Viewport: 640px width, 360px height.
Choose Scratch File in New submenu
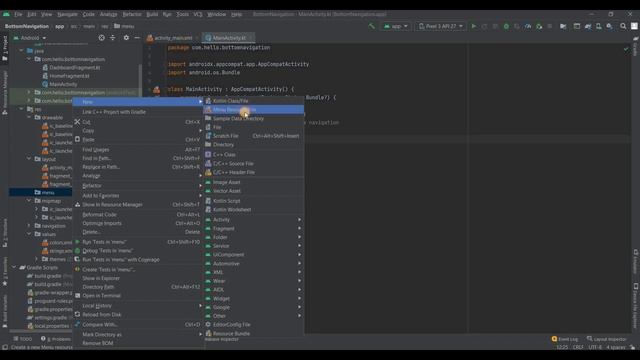click(254, 136)
